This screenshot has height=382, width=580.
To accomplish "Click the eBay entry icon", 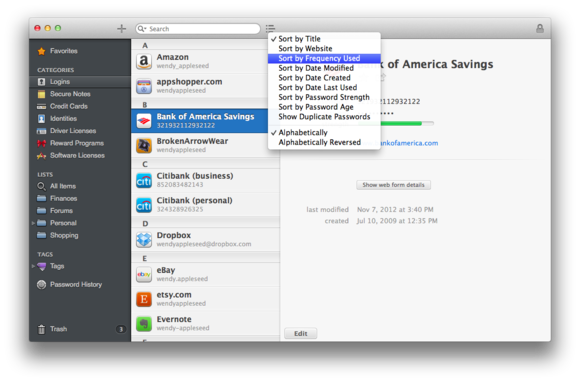I will [x=144, y=274].
